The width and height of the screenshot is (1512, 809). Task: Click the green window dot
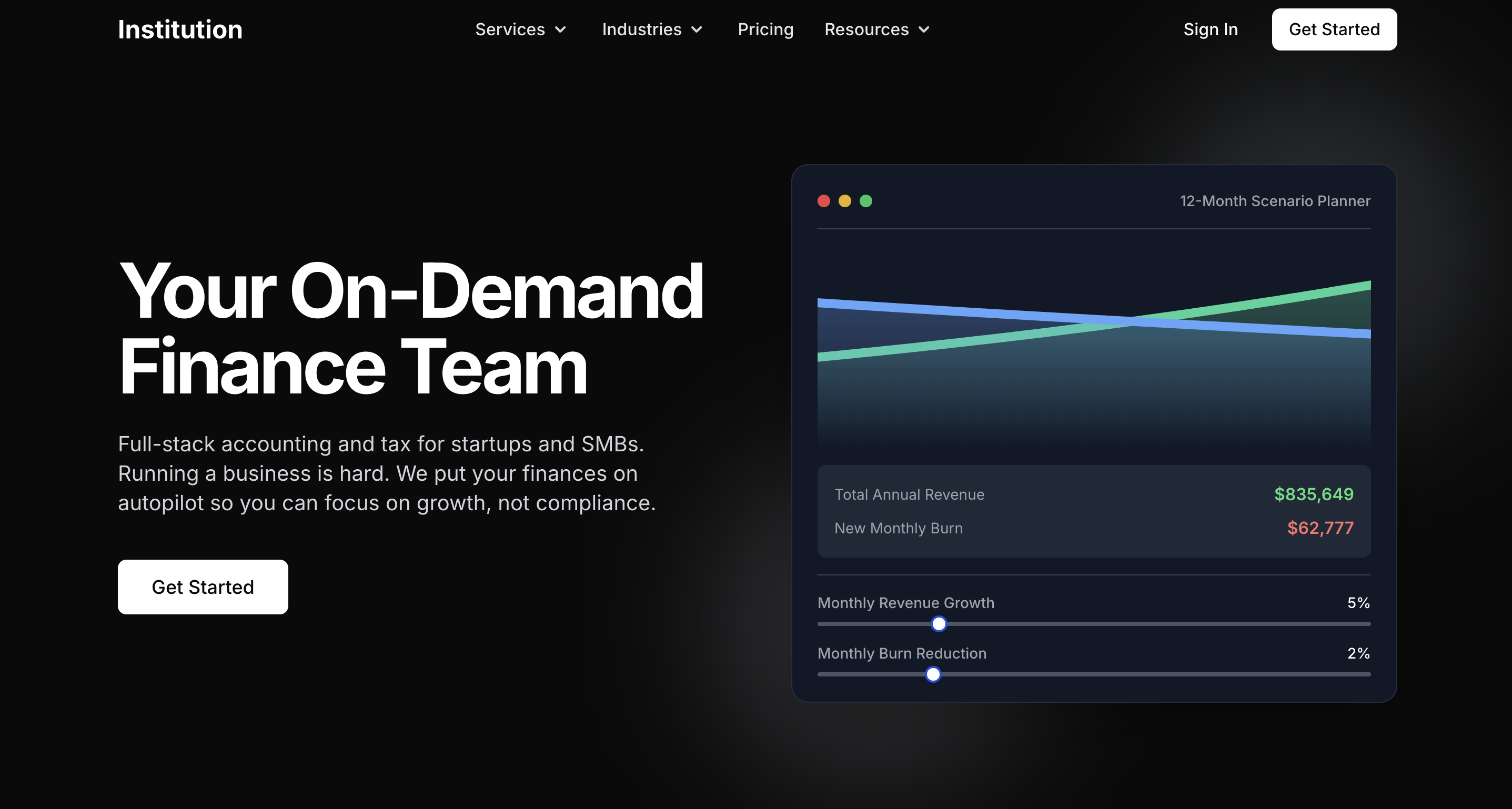[x=866, y=201]
